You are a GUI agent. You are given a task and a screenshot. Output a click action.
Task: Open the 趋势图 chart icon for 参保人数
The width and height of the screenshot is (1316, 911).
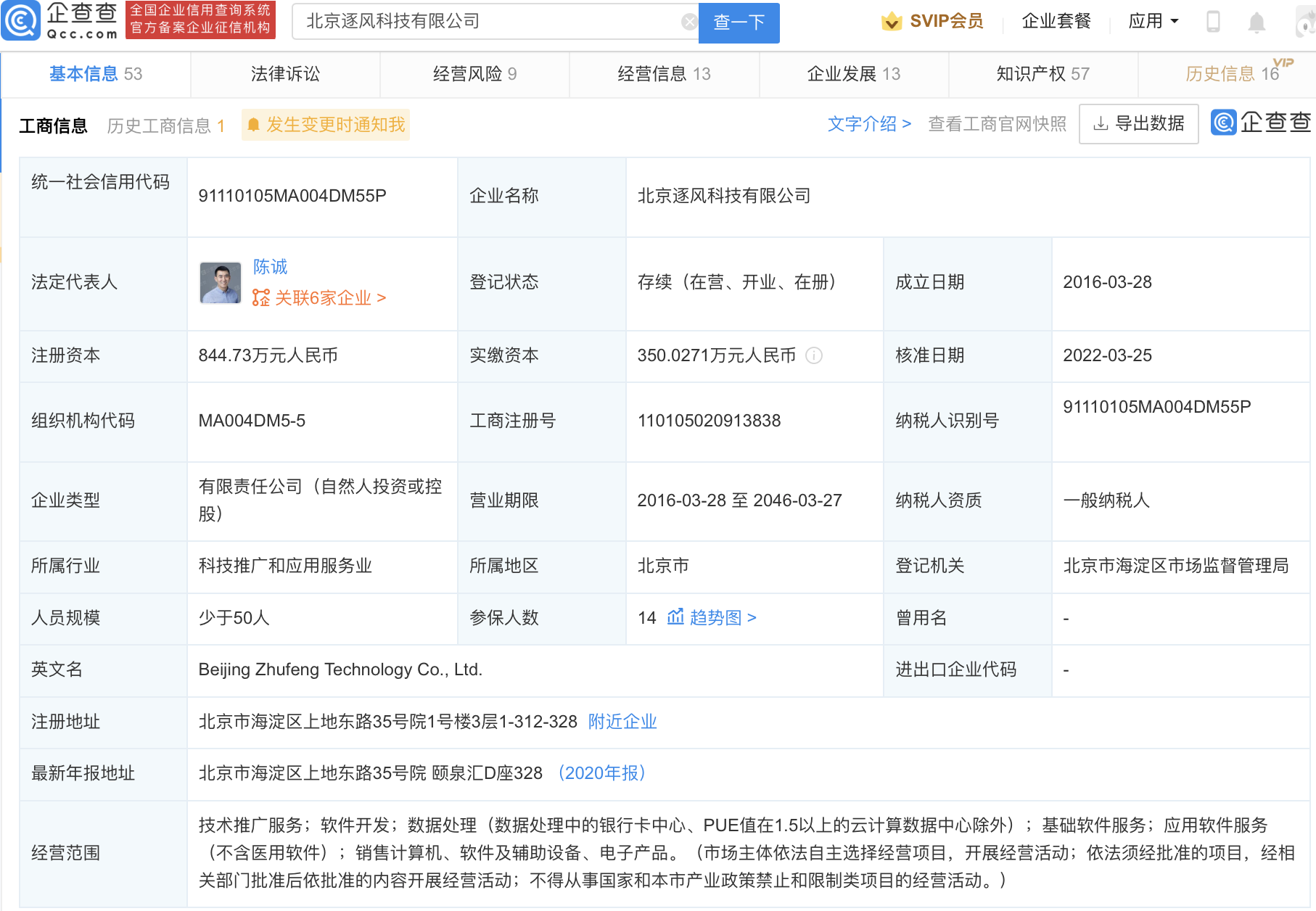[x=675, y=617]
